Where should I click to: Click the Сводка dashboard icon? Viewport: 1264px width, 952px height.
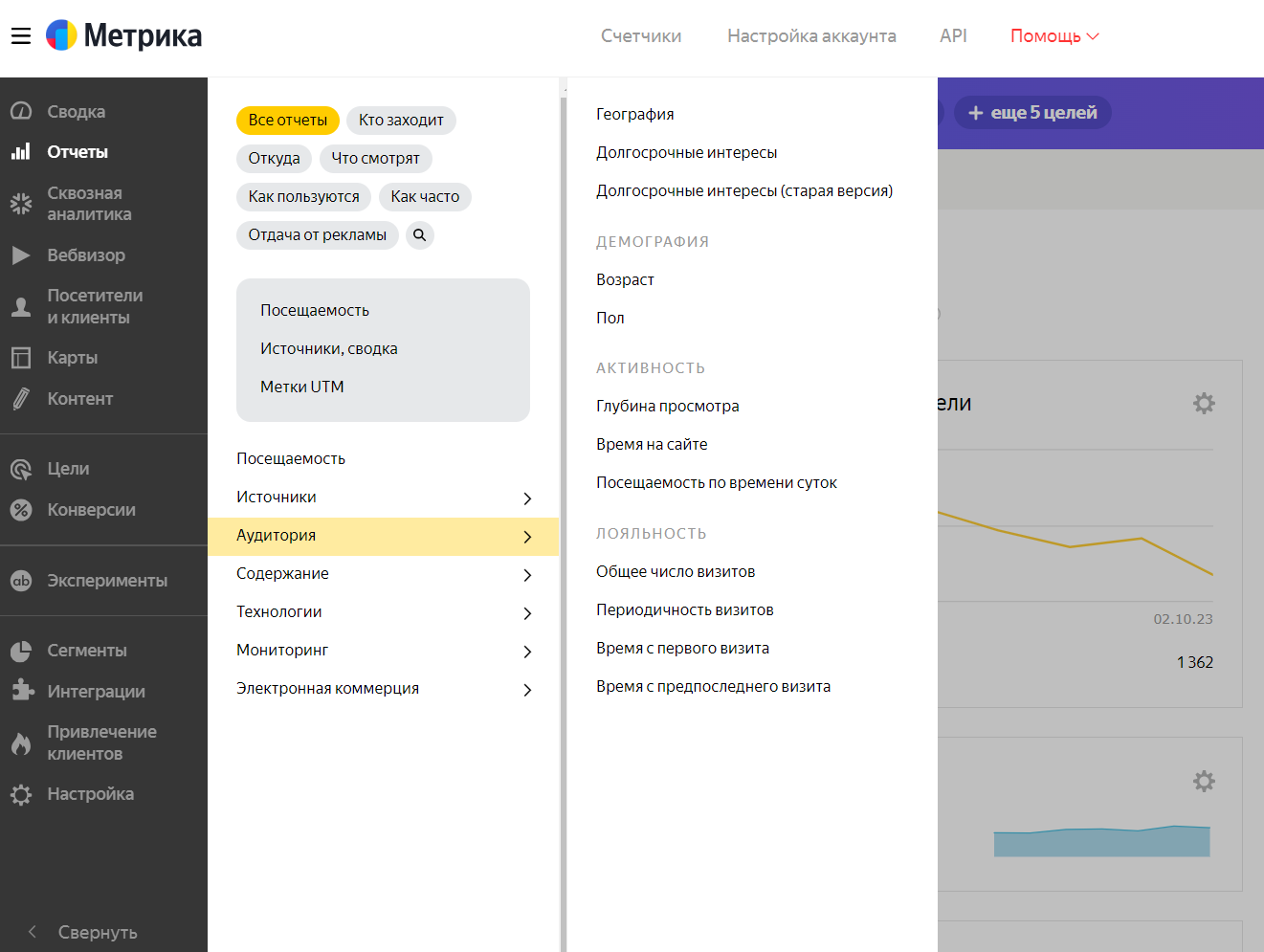21,111
